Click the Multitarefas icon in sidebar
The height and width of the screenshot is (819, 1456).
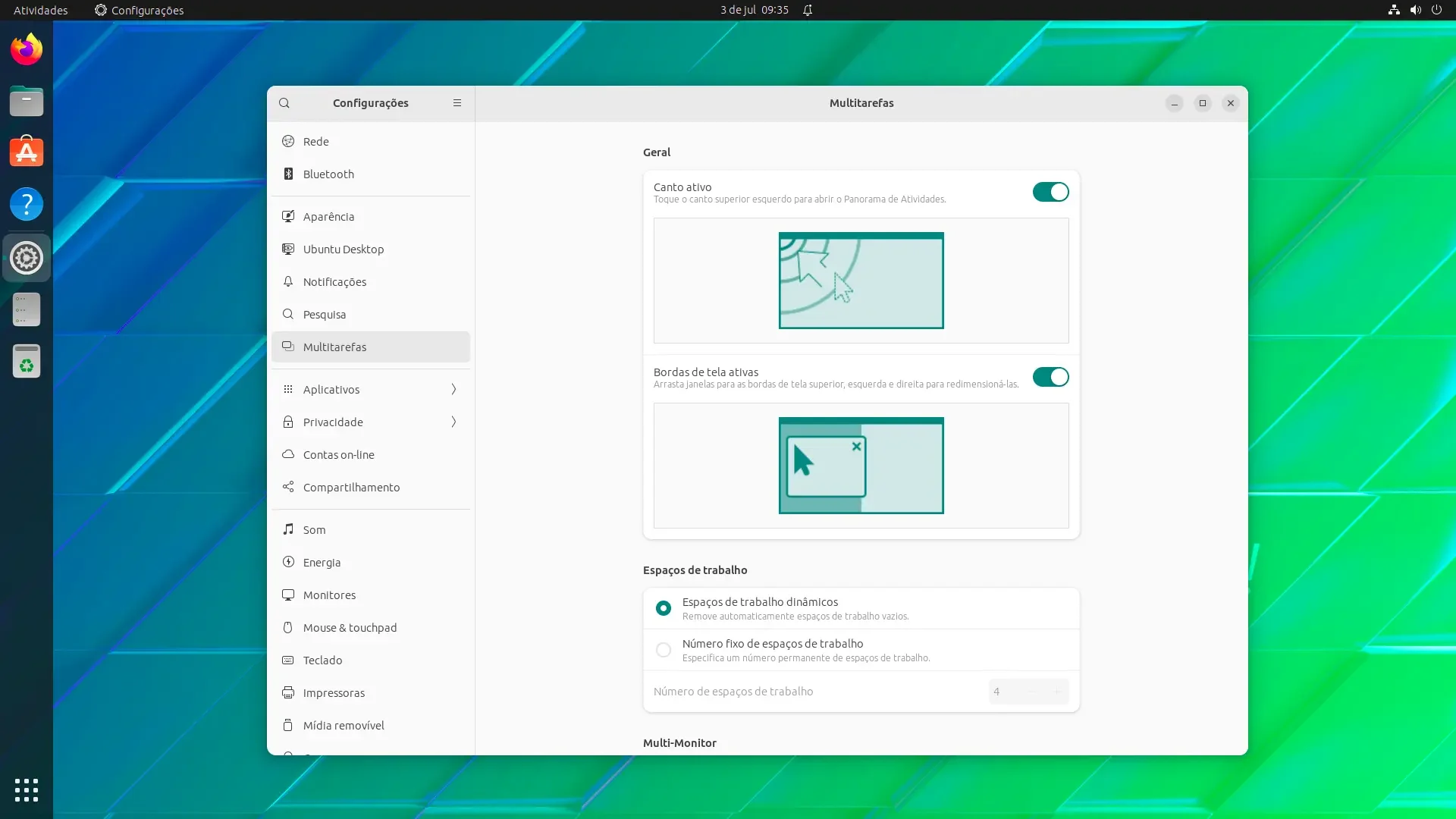[x=288, y=347]
